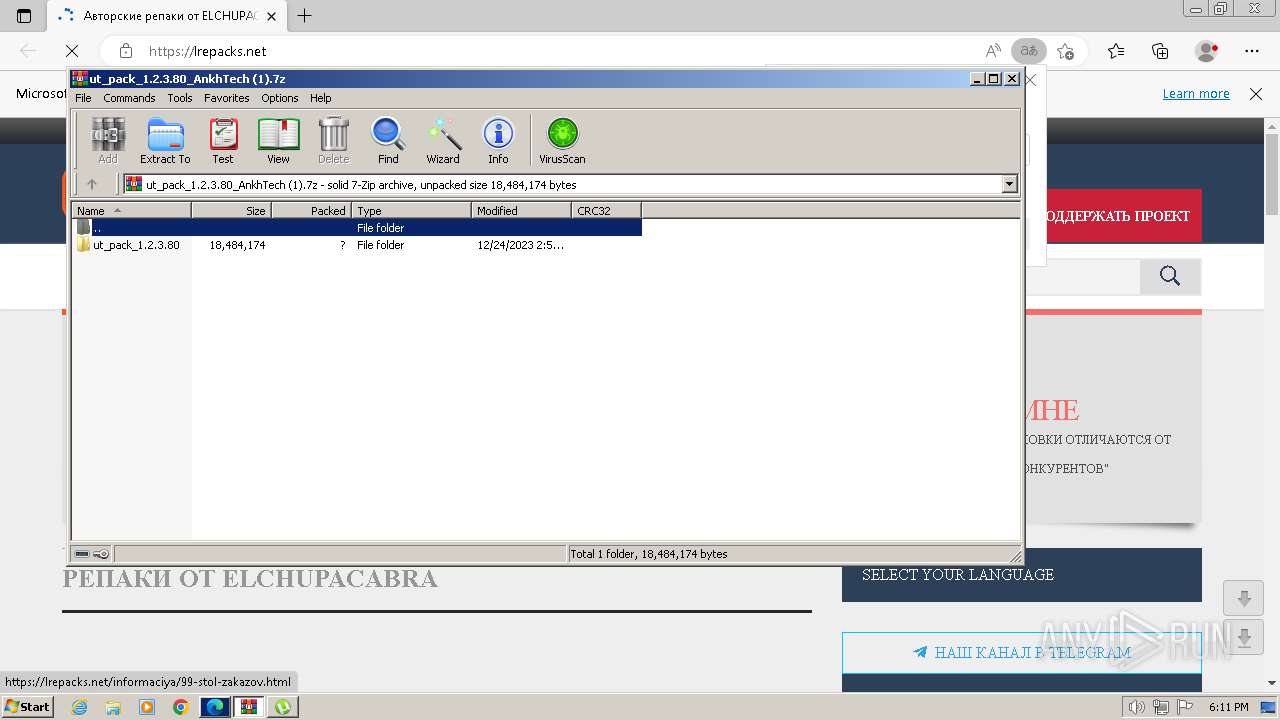Open a new Edge tab
Screen dimensions: 1280x720
[x=305, y=15]
